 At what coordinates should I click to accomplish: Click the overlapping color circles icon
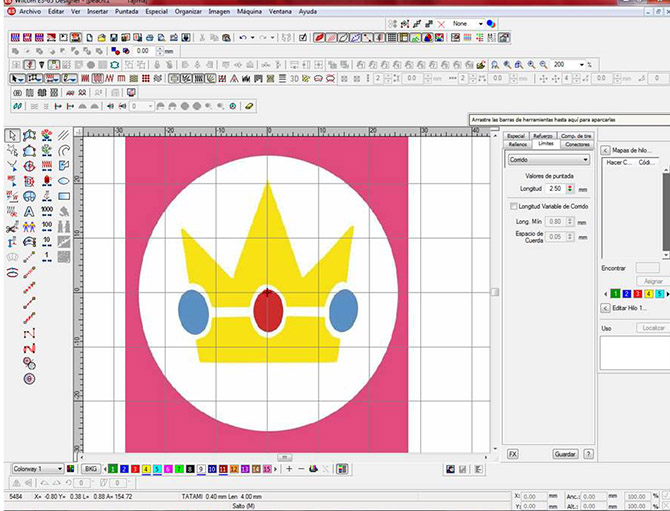(491, 24)
